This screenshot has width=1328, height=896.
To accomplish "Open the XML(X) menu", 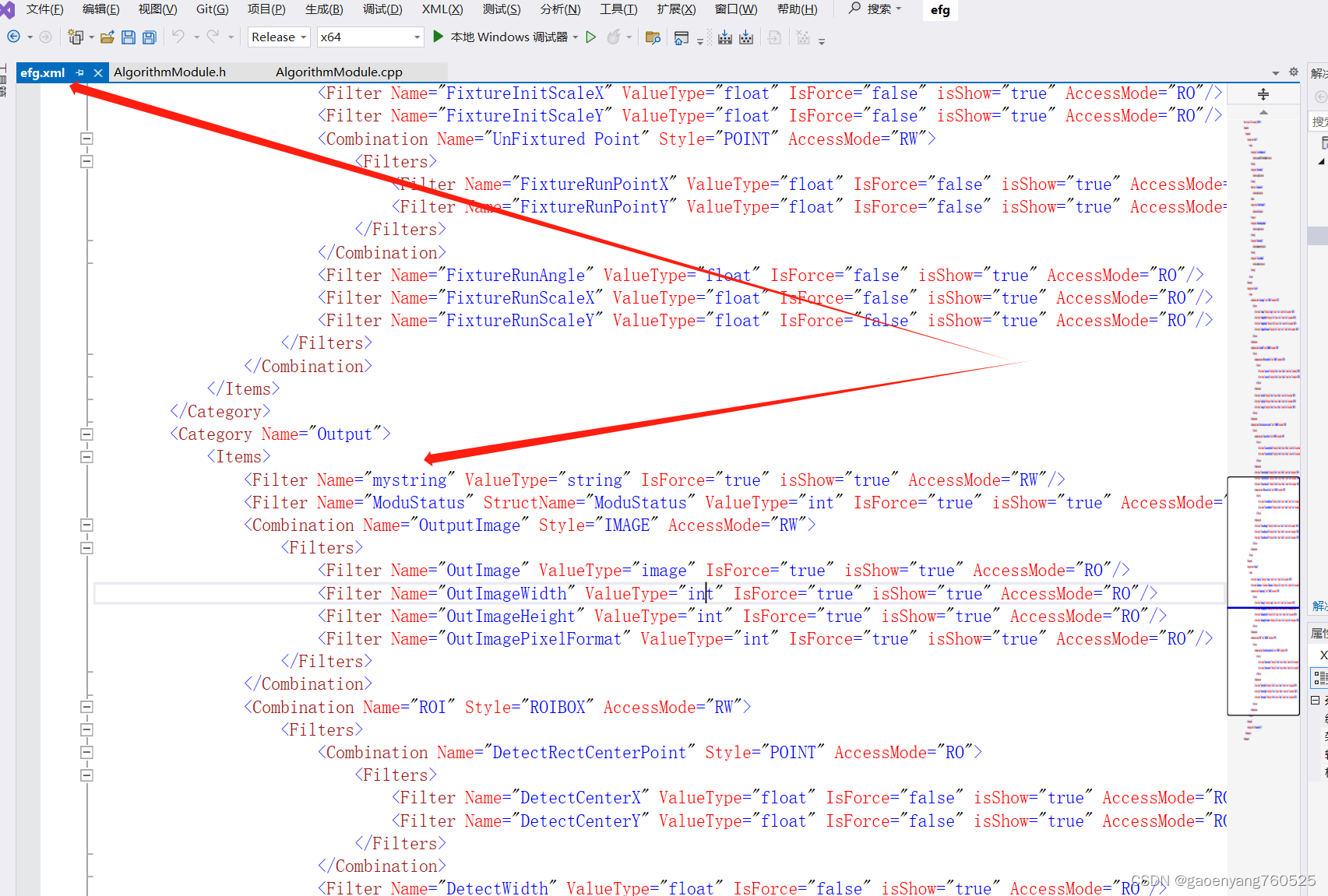I will coord(442,9).
